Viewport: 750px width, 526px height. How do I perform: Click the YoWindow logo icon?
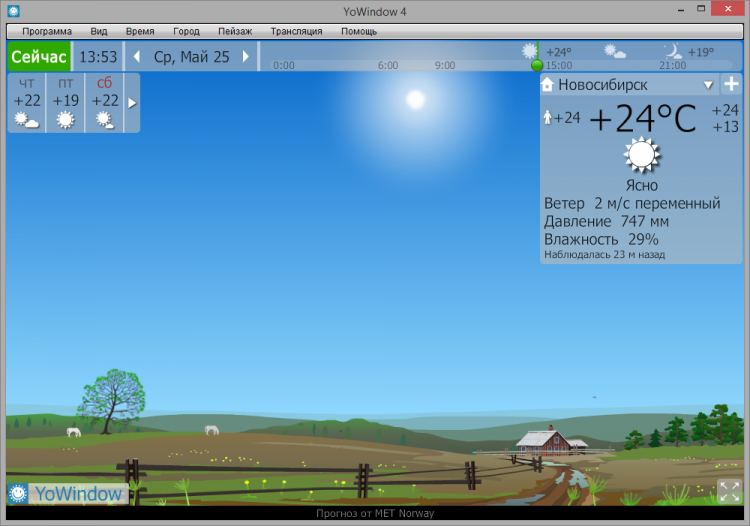[18, 493]
